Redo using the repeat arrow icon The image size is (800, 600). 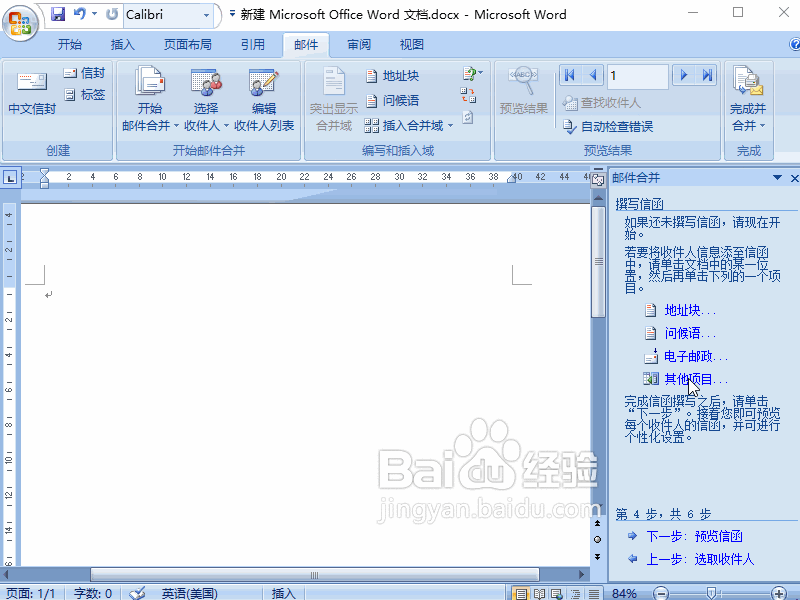coord(112,14)
